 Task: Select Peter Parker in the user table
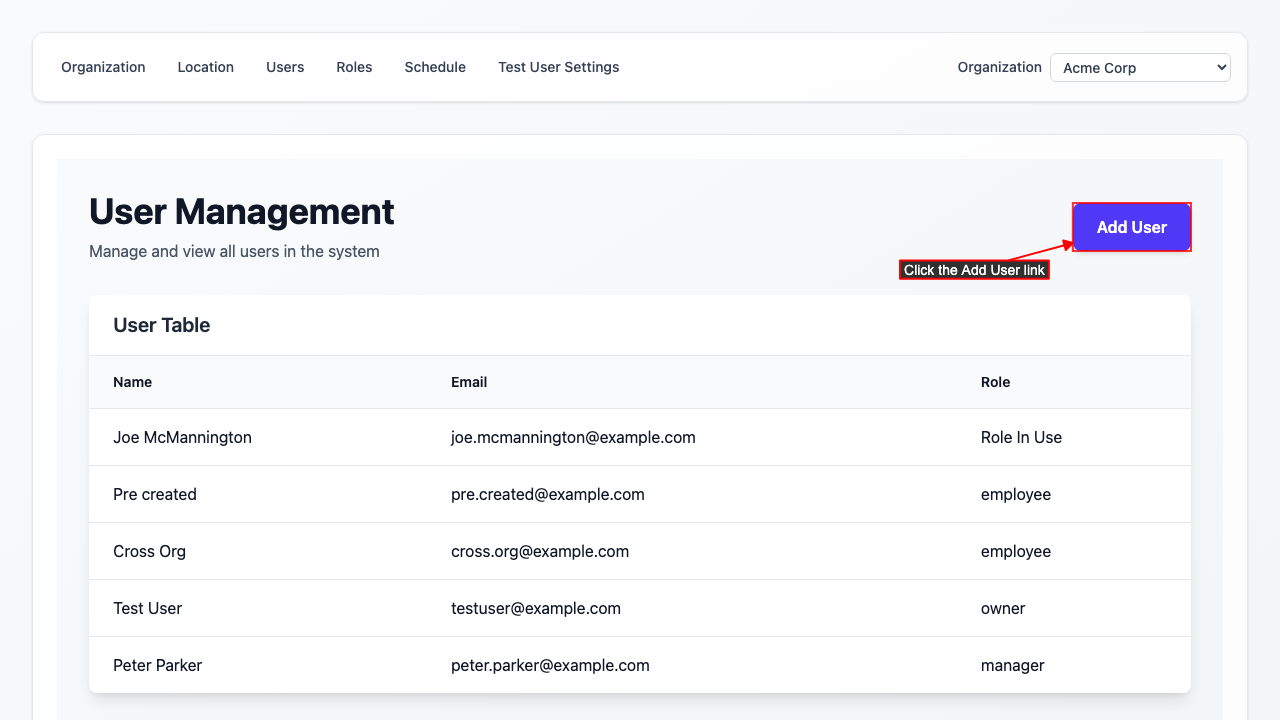(157, 665)
